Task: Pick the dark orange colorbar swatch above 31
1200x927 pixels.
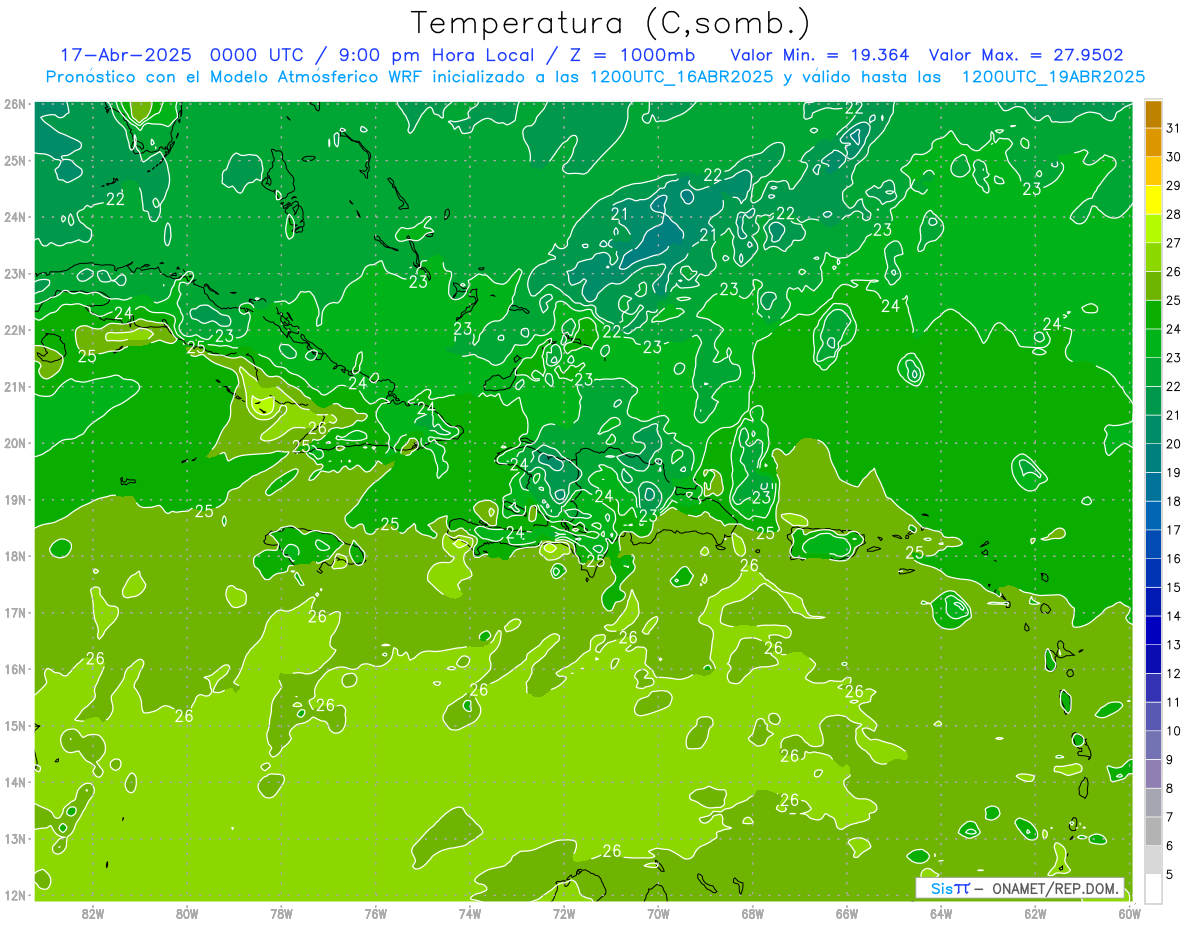Action: [1153, 114]
